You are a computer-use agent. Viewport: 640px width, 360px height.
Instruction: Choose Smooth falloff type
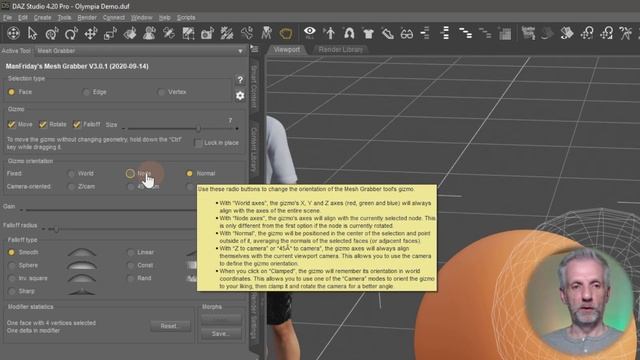11,253
